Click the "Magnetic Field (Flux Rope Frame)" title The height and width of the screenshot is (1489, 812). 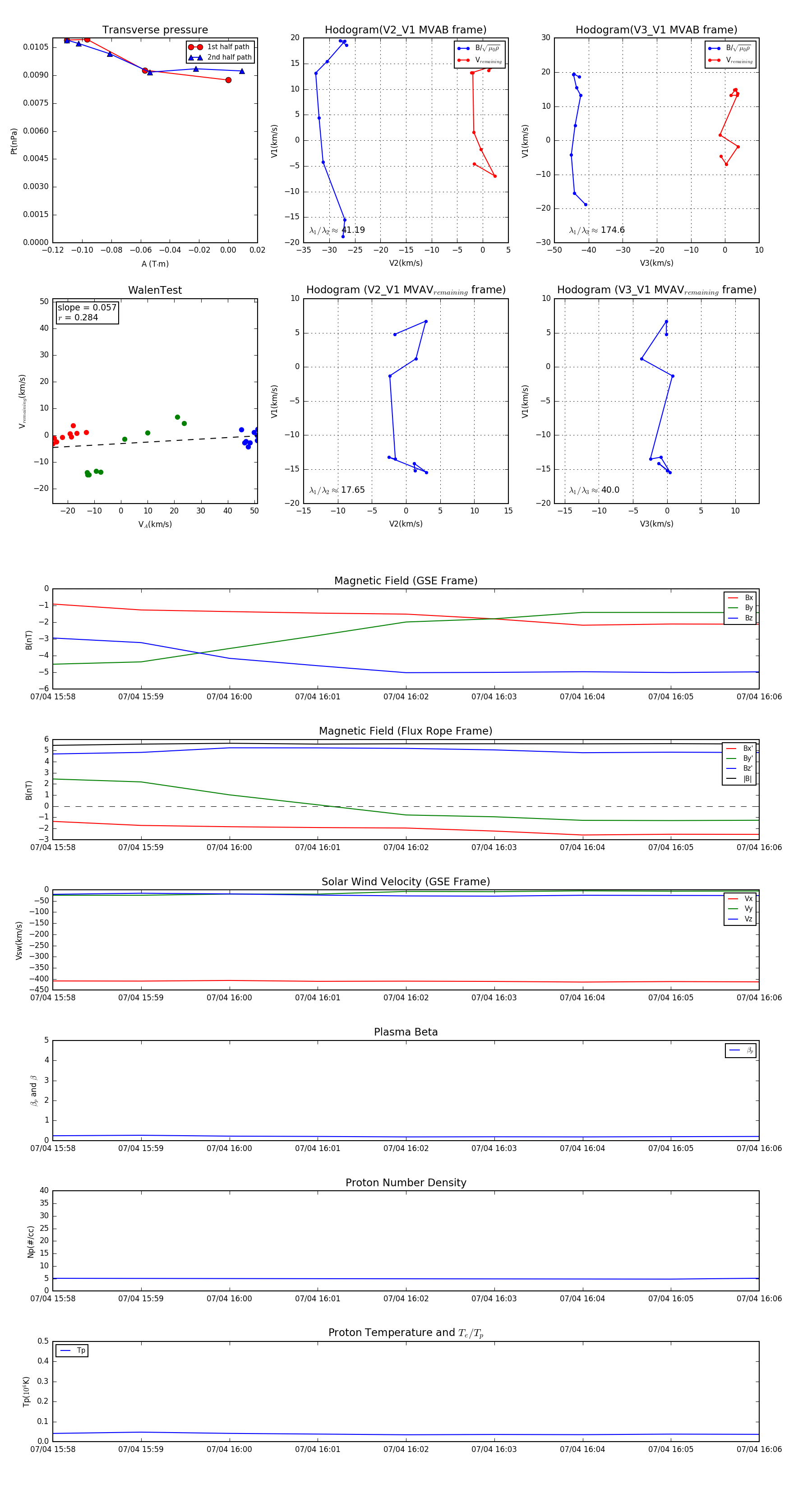tap(406, 731)
